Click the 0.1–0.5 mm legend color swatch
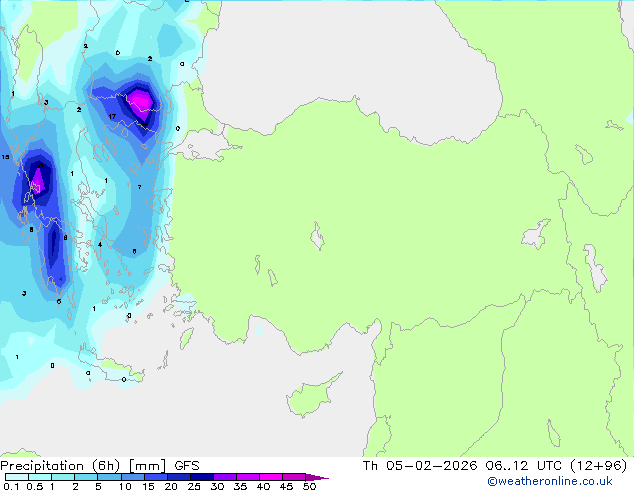634x490 pixels. click(x=17, y=477)
